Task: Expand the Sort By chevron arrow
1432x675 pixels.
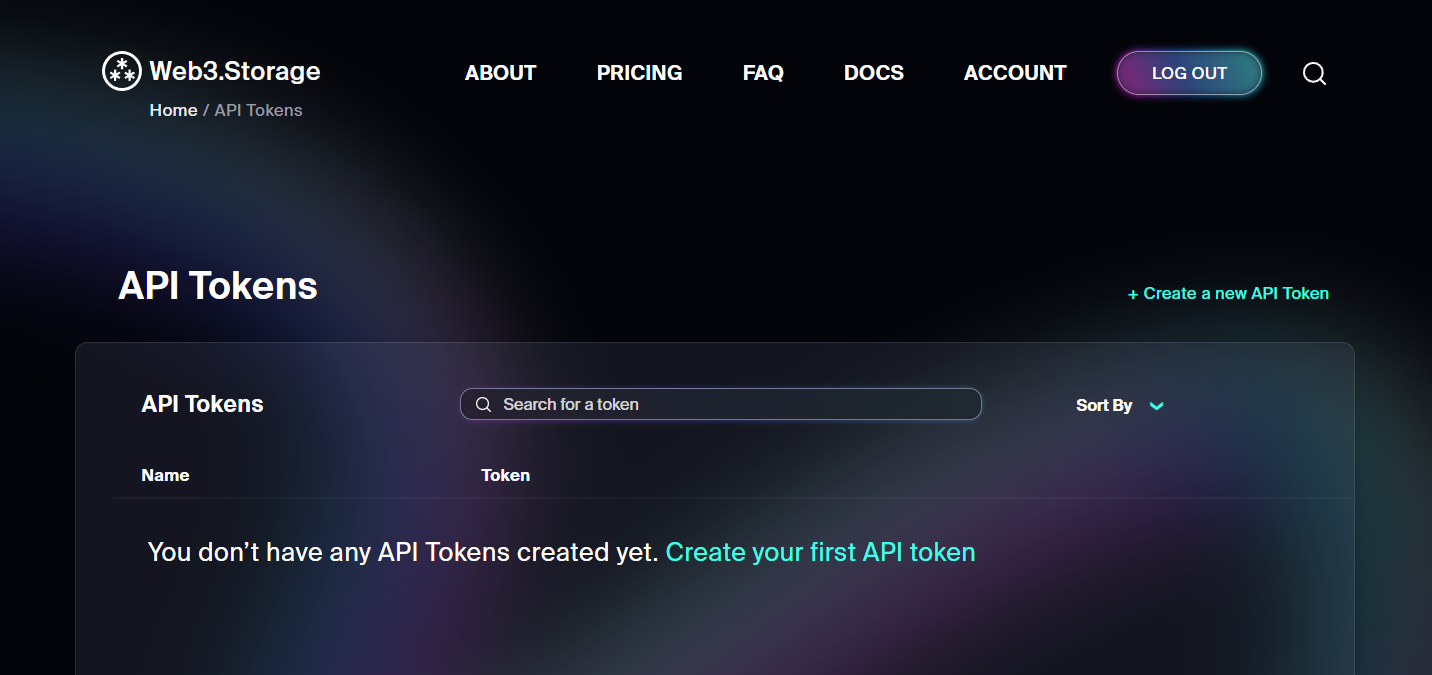Action: 1157,405
